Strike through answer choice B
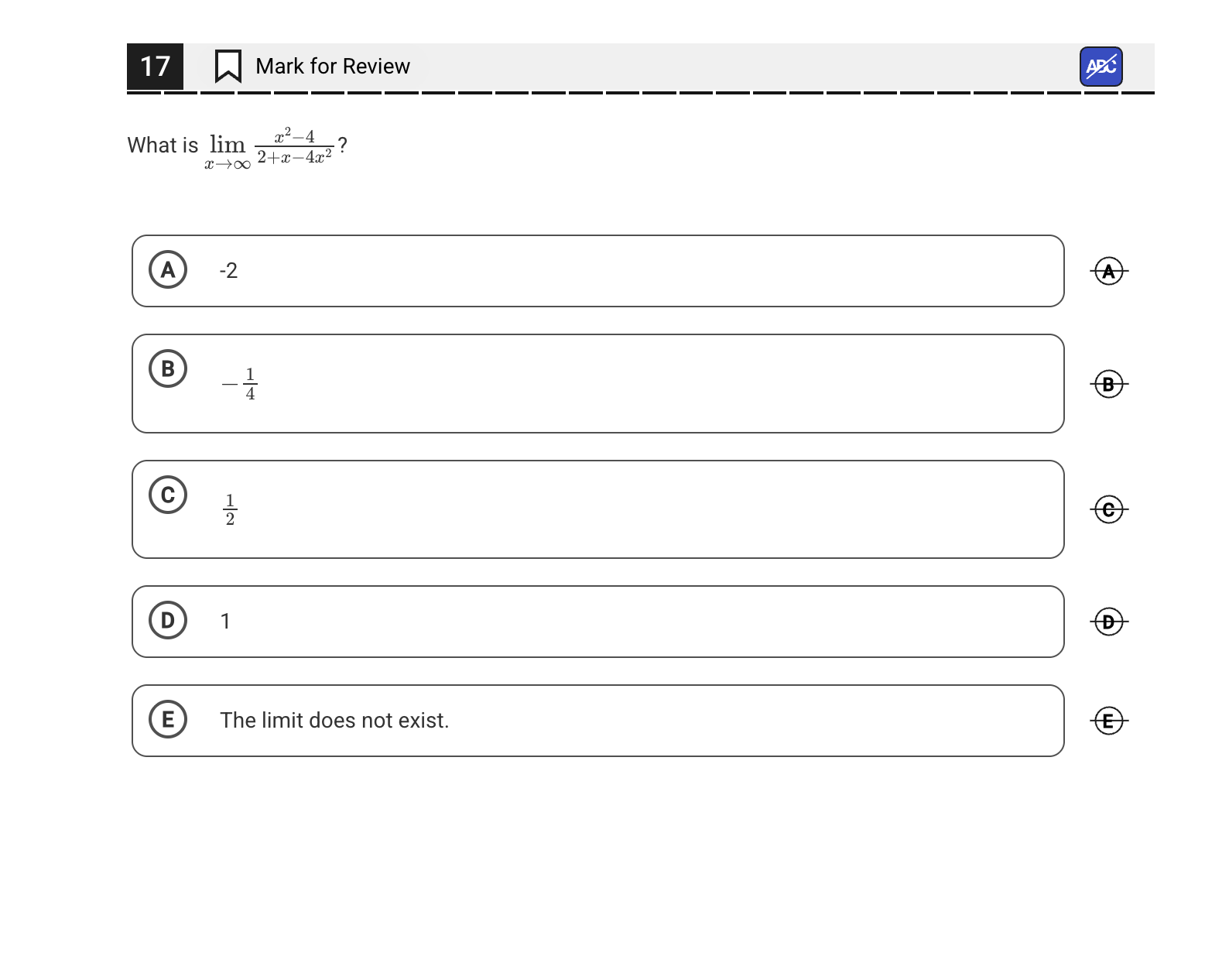 point(1108,384)
